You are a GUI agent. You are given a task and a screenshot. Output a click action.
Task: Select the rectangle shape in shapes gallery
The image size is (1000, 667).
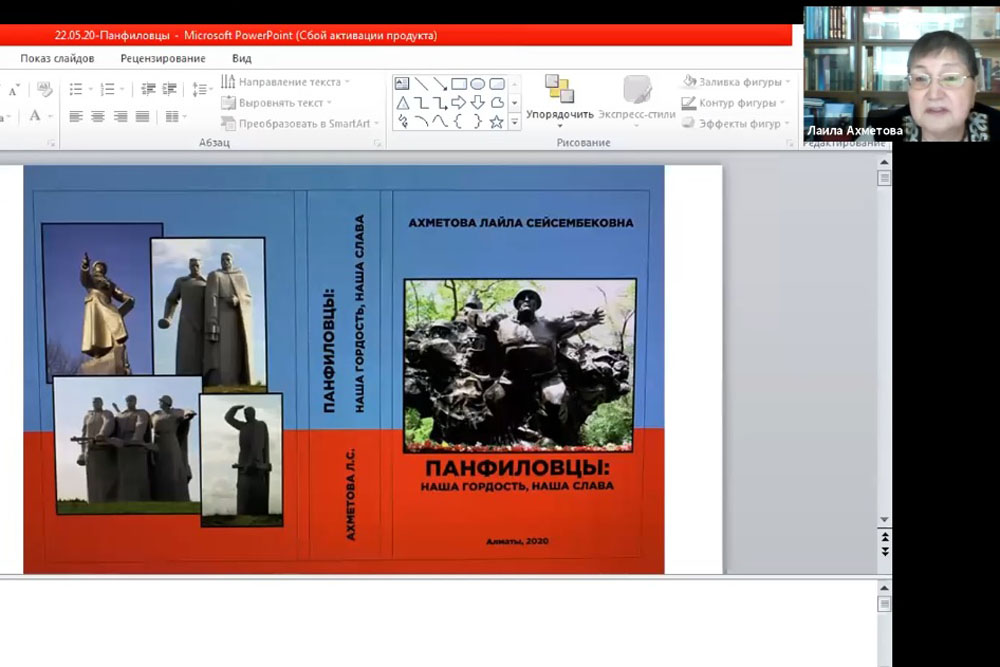459,84
